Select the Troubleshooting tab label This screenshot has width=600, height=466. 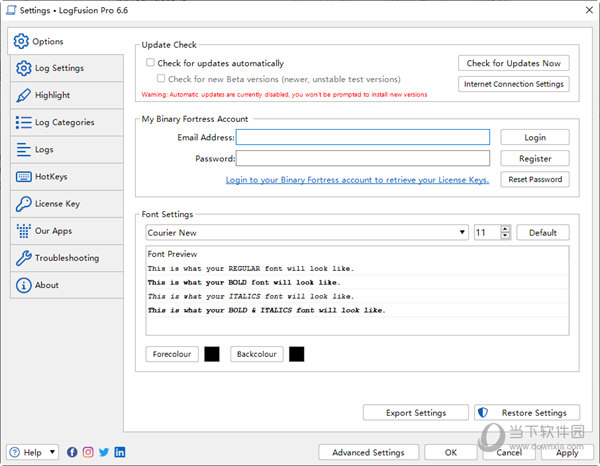(67, 258)
